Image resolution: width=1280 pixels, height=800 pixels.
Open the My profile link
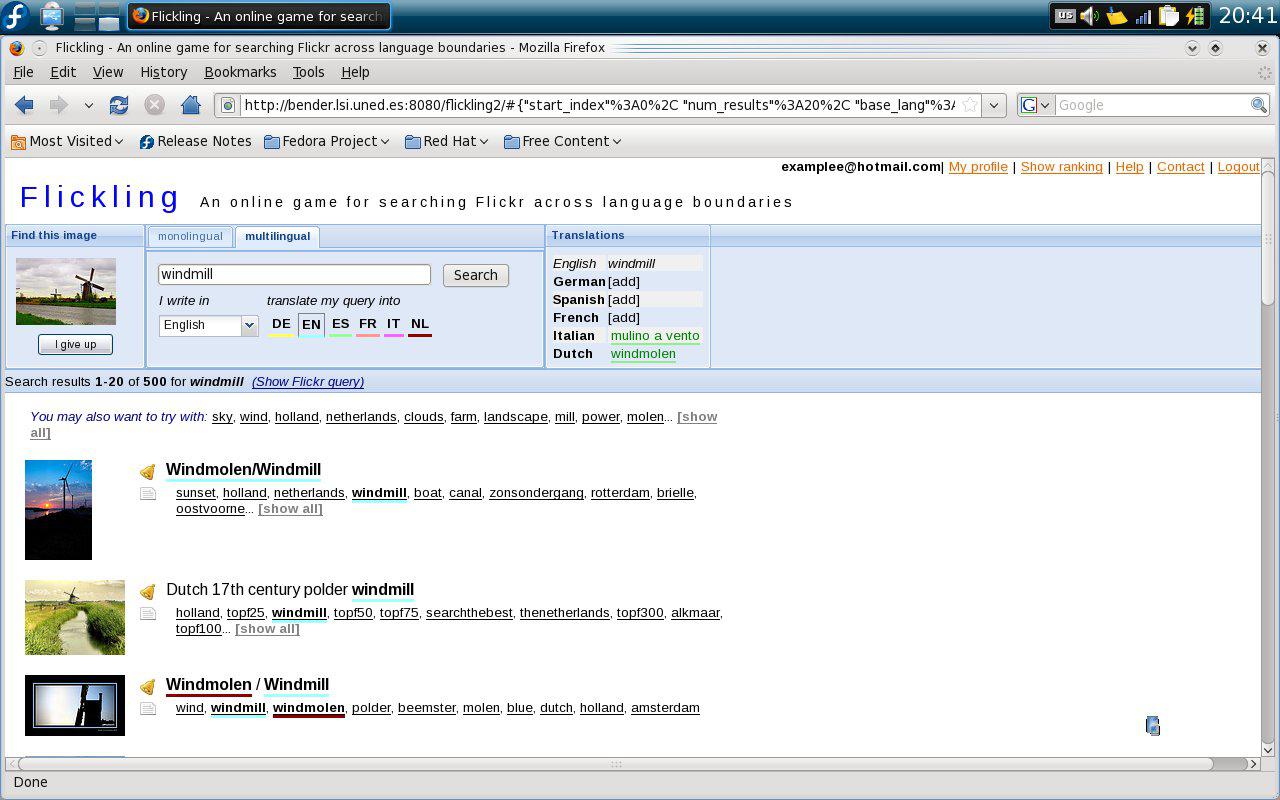click(x=978, y=167)
